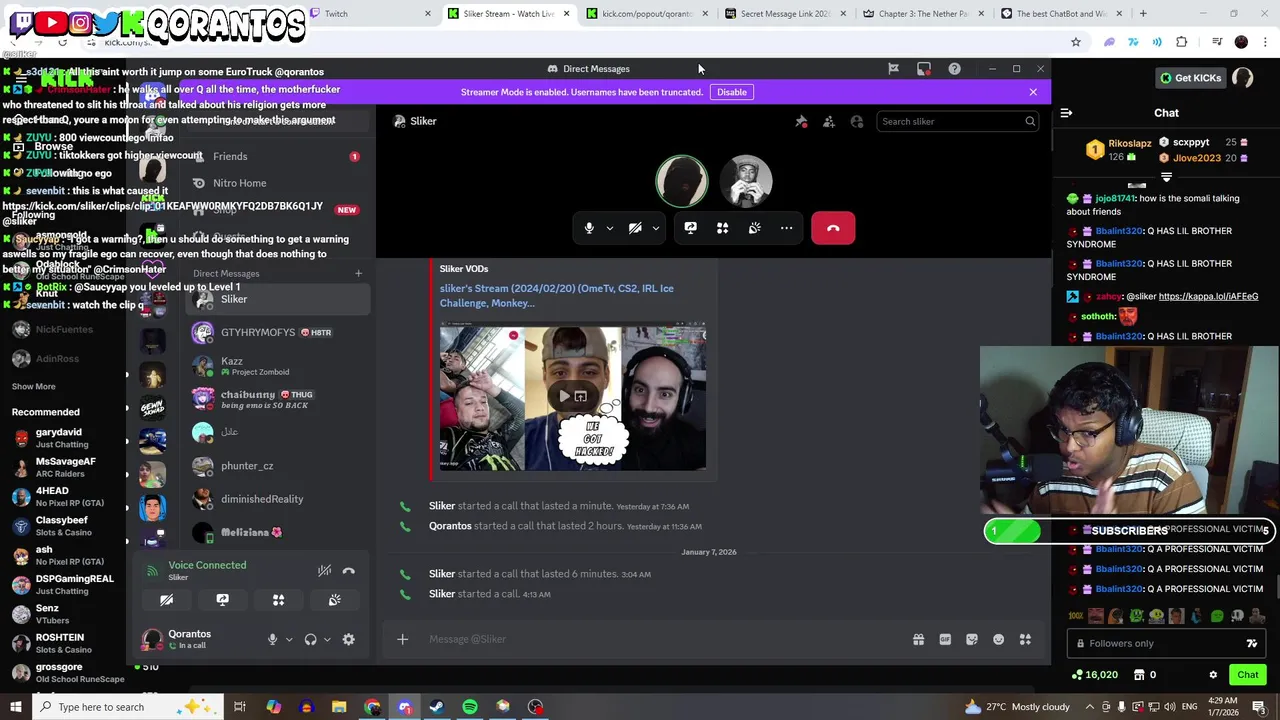The image size is (1280, 720).
Task: Open DM with GTYHRYMOFYS
Action: pos(278,332)
